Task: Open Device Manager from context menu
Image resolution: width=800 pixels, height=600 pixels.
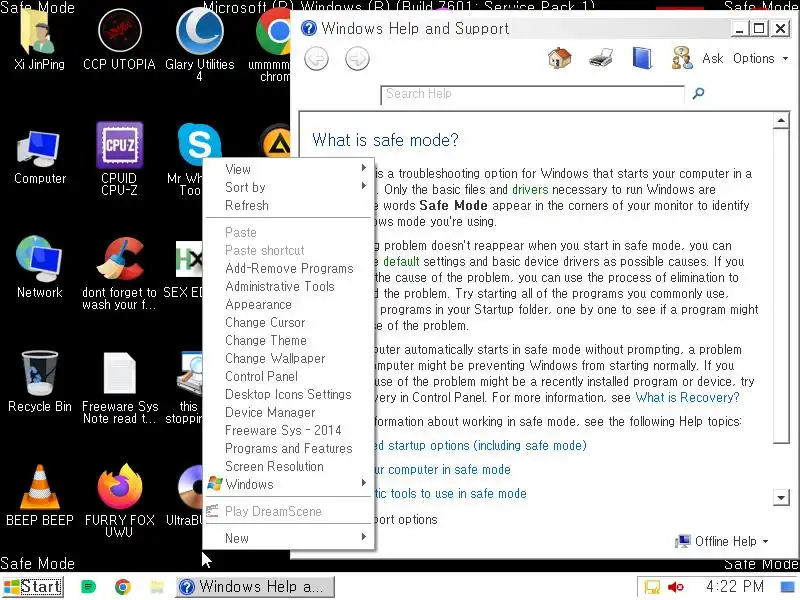Action: tap(288, 412)
